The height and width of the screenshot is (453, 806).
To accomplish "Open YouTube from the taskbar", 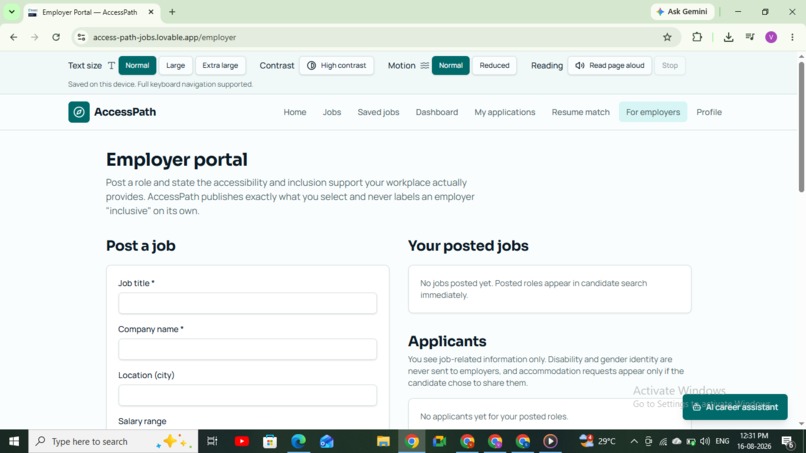I will 242,441.
